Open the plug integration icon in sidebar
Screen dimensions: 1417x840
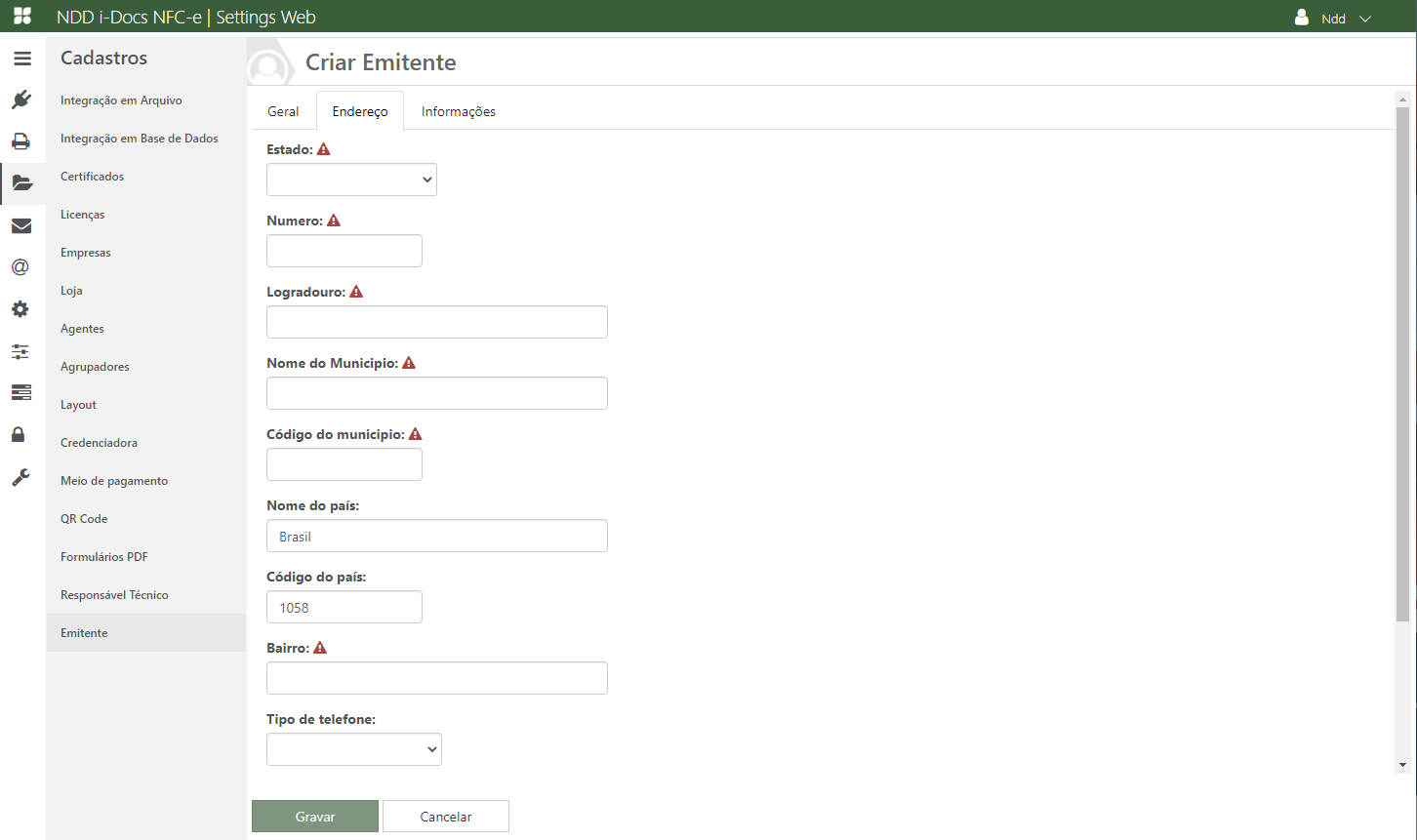click(x=21, y=100)
